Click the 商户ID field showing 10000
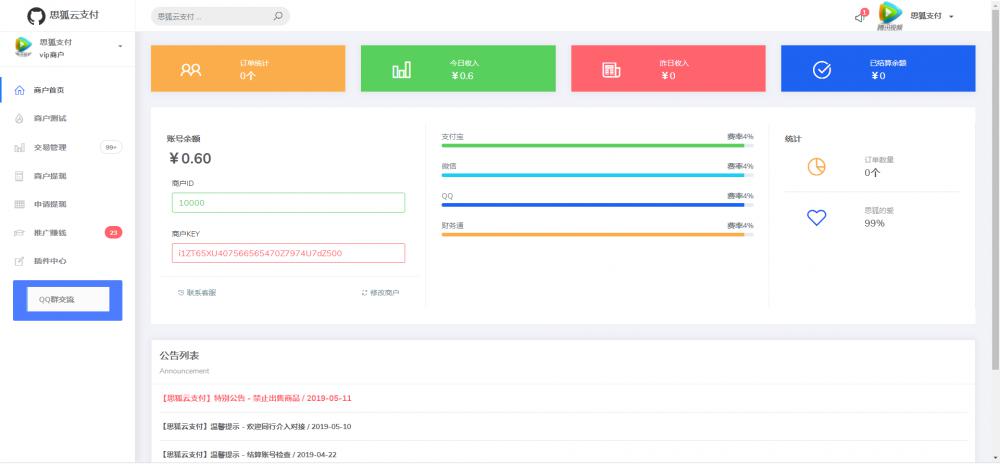Image resolution: width=1000 pixels, height=464 pixels. pos(288,203)
